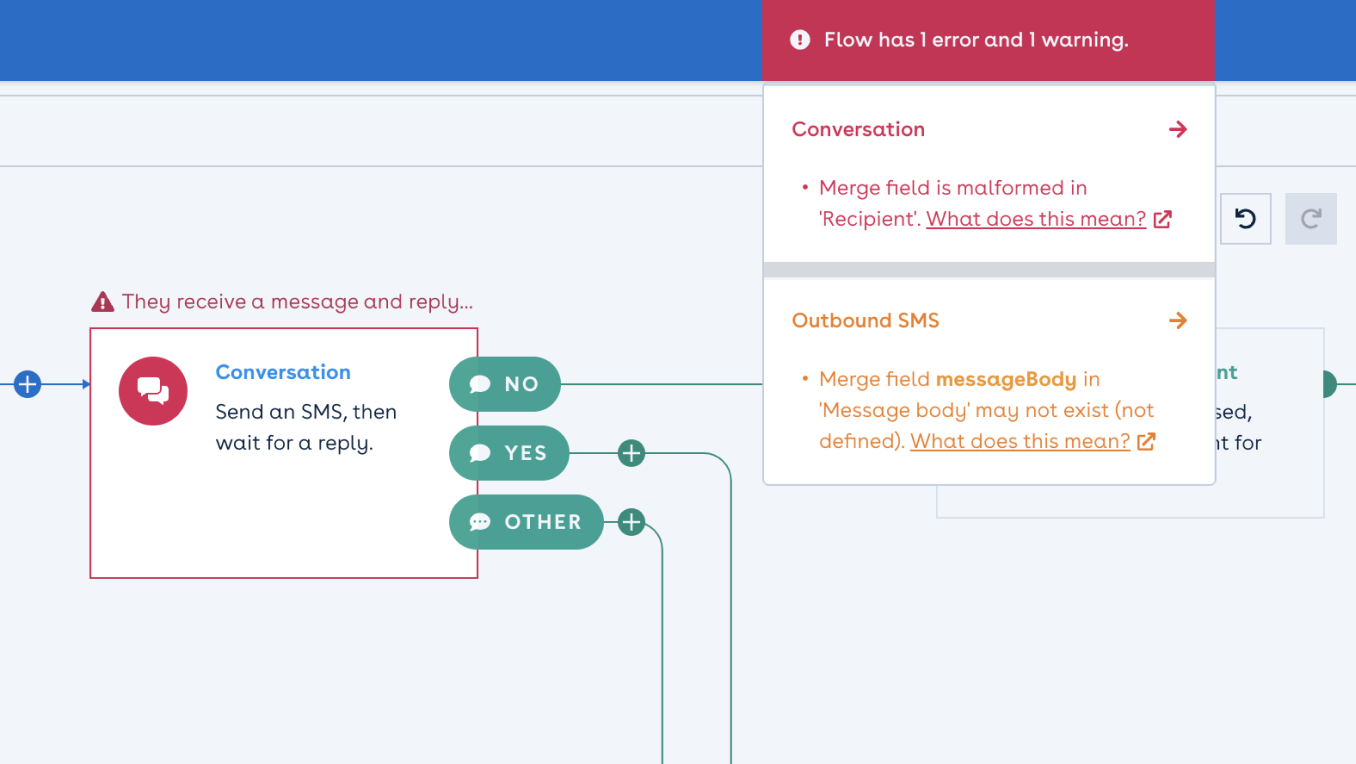This screenshot has width=1356, height=764.
Task: Click the Conversation heading in error panel
Action: pyautogui.click(x=858, y=129)
